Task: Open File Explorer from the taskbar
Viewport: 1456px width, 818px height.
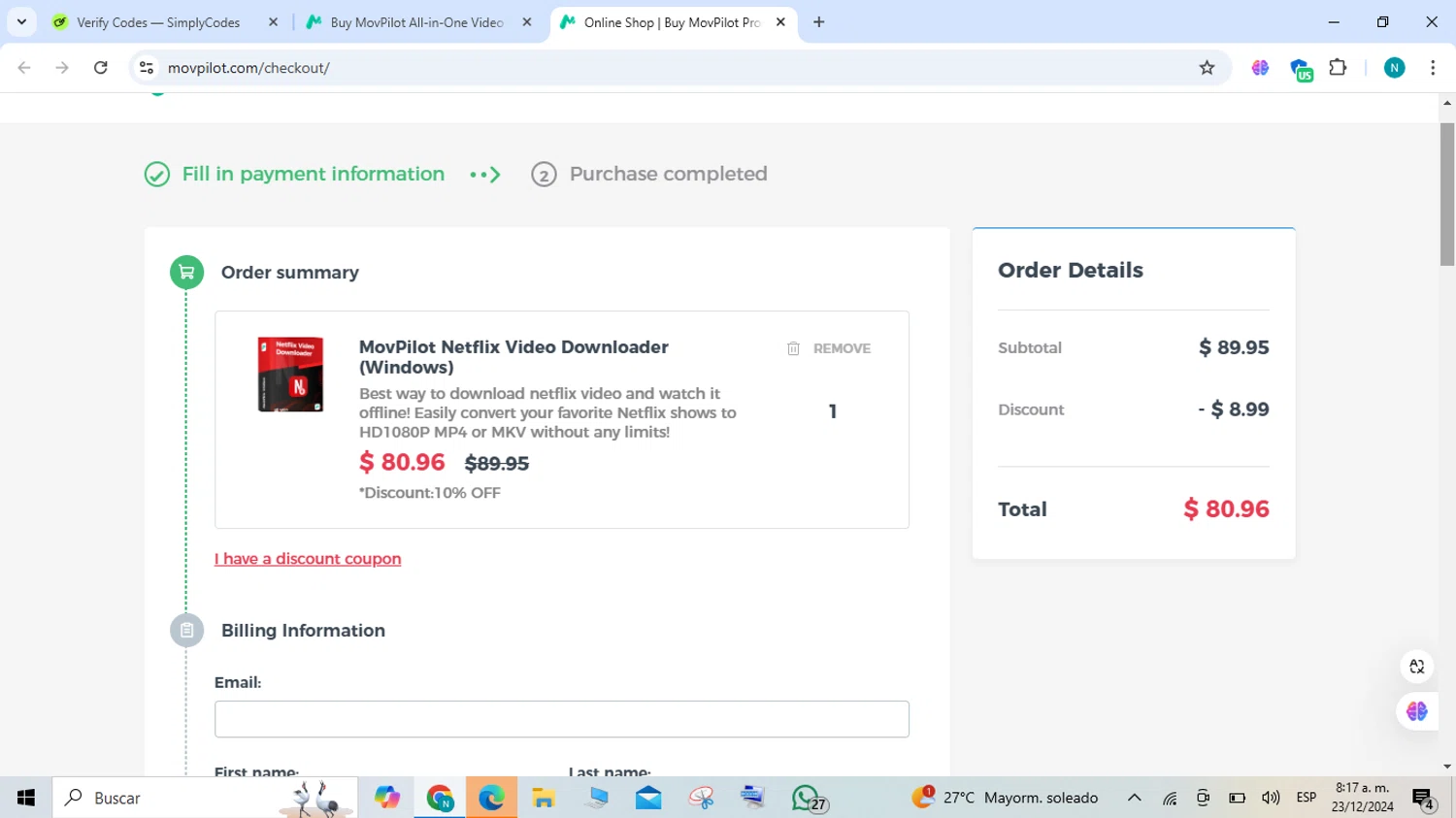Action: 544,798
